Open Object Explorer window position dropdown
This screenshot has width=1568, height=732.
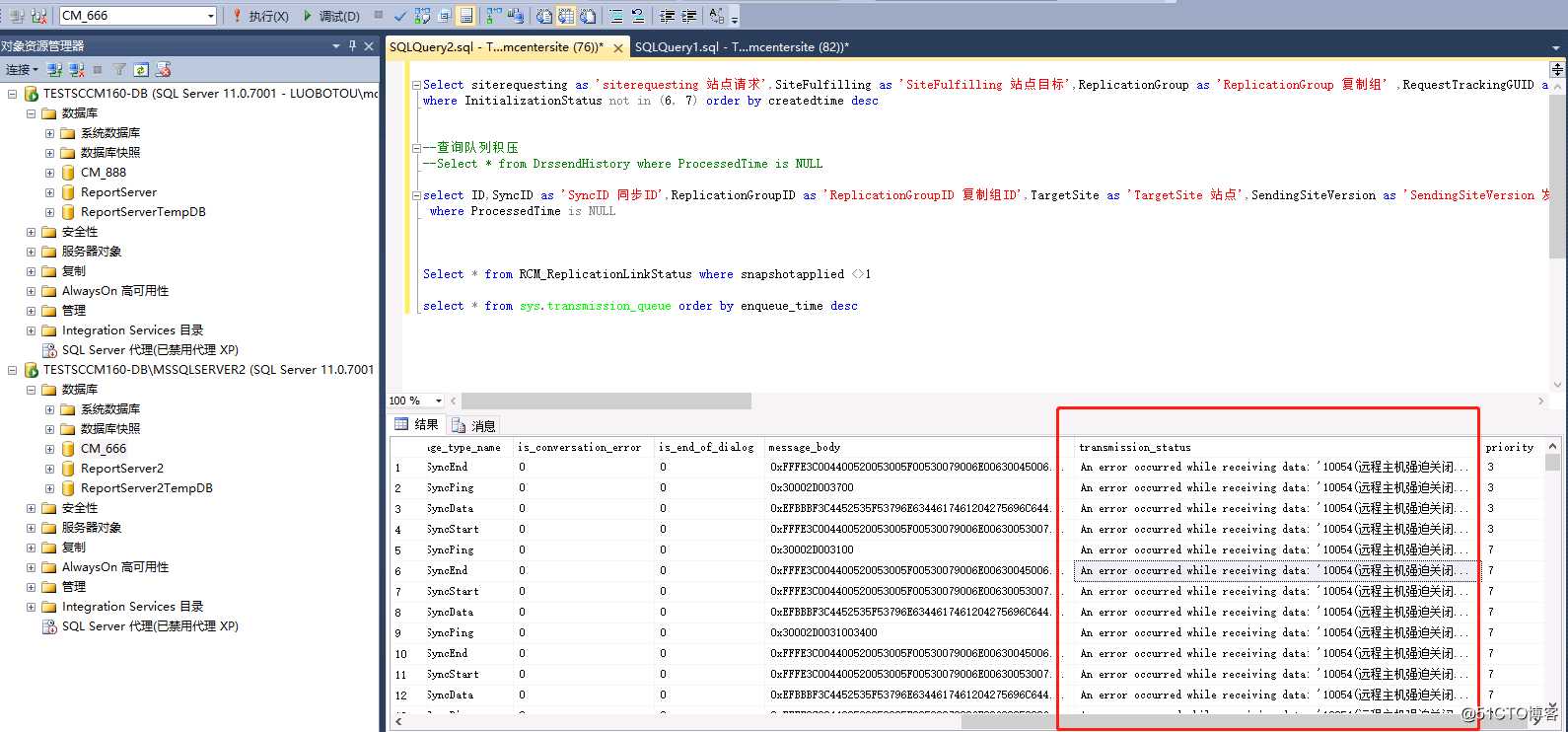336,45
